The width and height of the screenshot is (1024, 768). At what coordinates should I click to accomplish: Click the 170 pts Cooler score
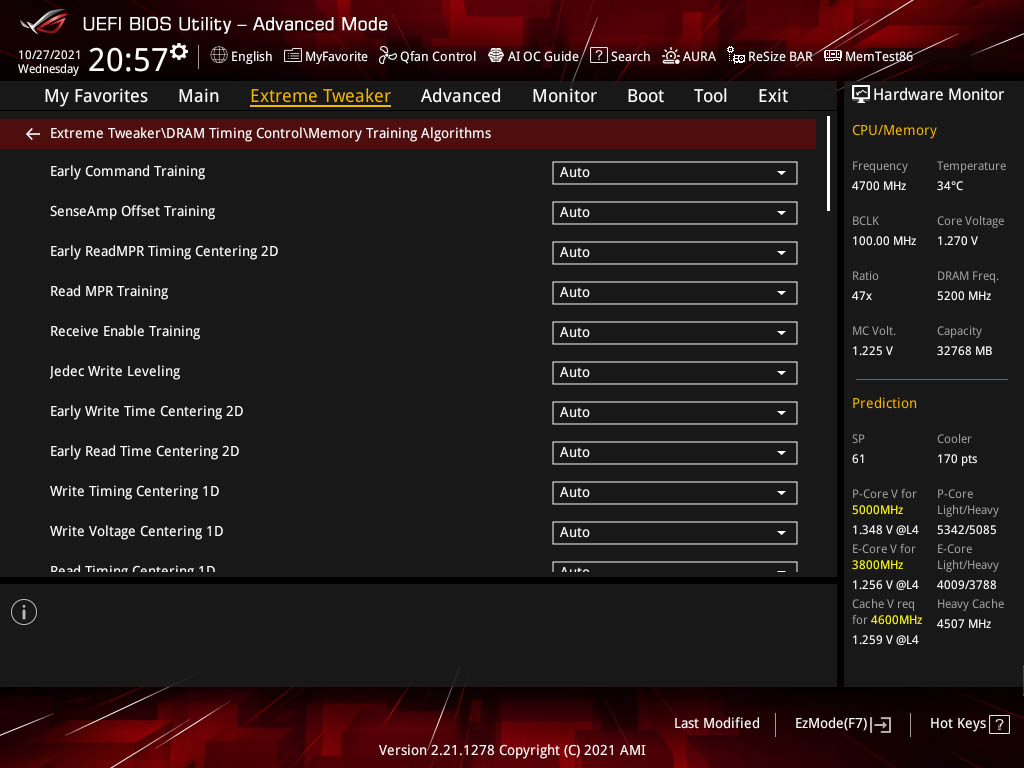(957, 459)
